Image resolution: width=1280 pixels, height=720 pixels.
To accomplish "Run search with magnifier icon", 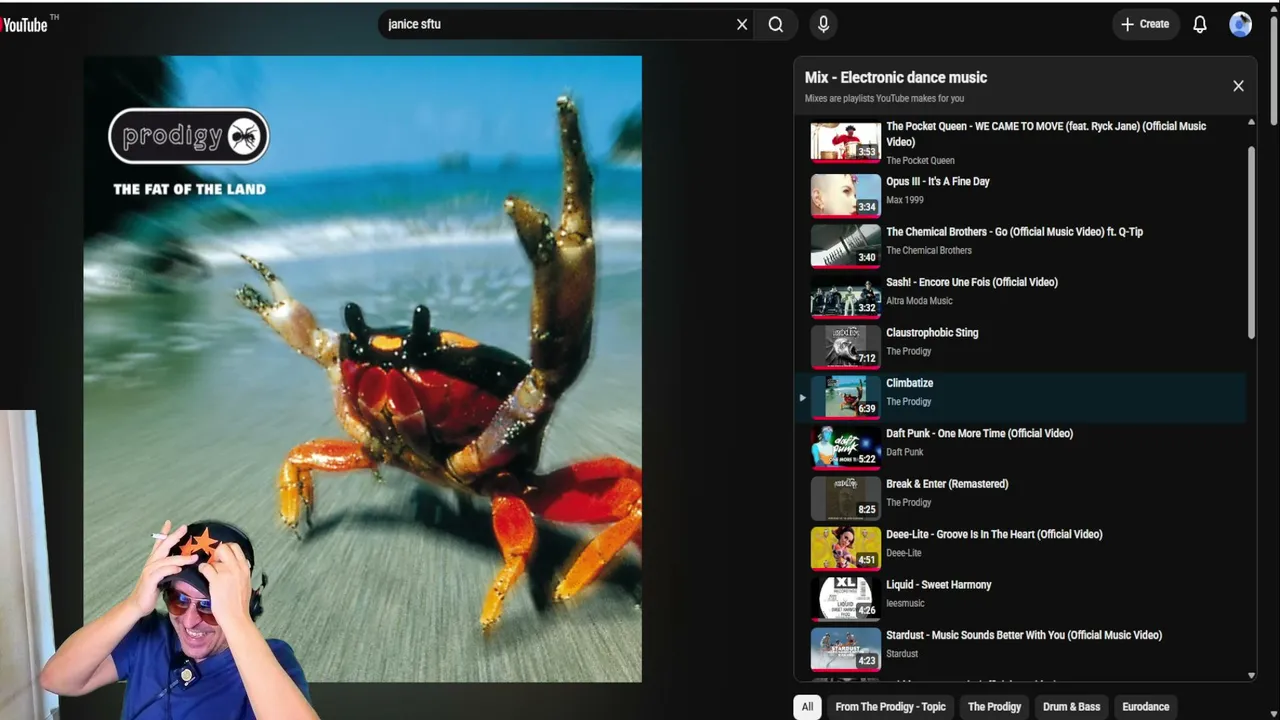I will 776,25.
